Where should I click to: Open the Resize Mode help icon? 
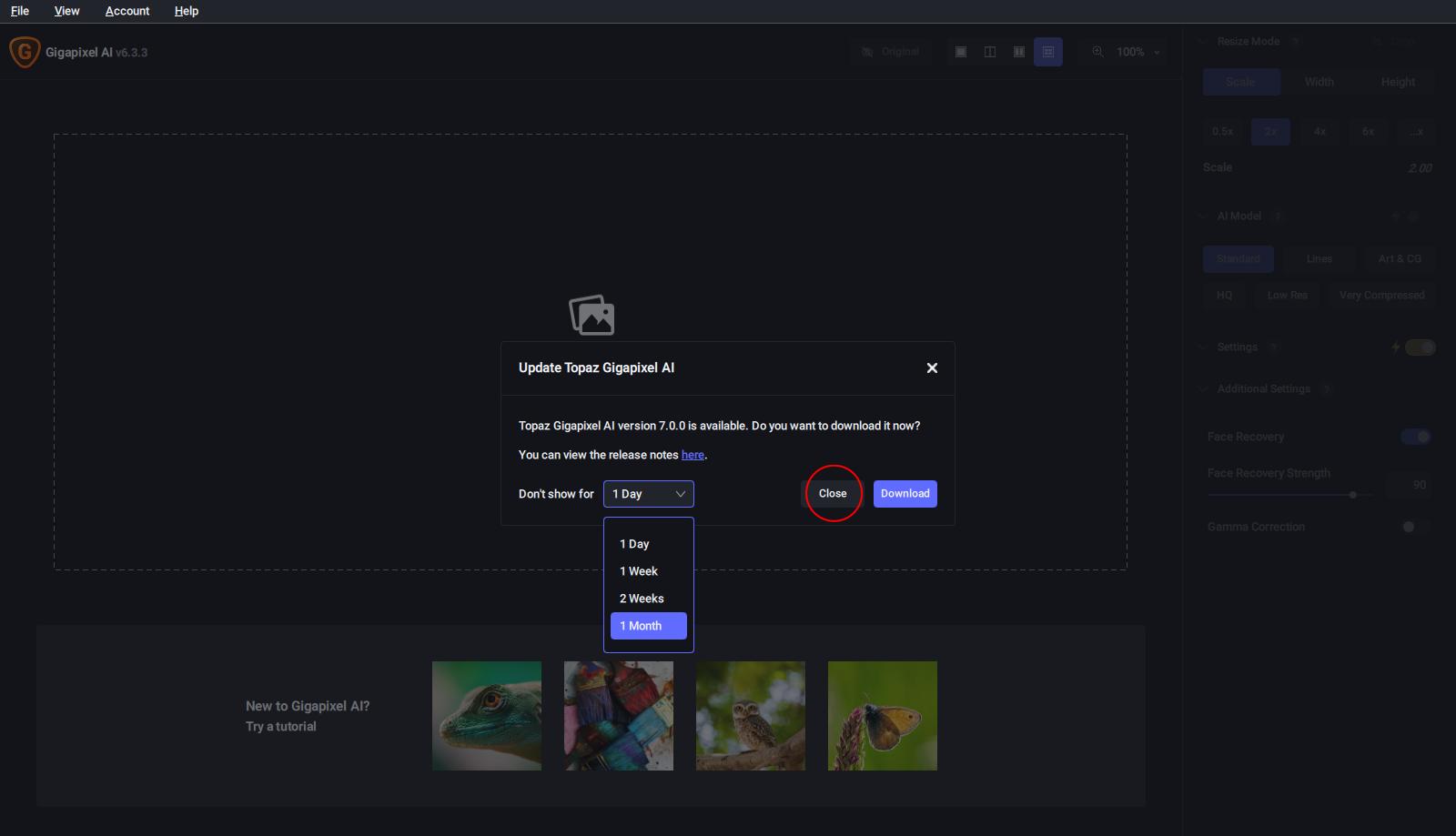pyautogui.click(x=1295, y=42)
